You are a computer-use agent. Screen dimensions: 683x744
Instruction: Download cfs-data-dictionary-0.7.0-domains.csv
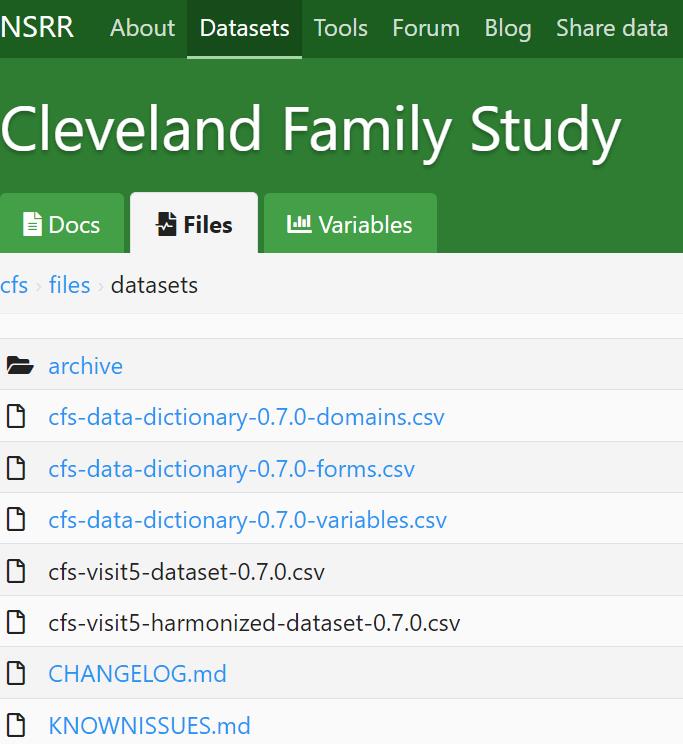pyautogui.click(x=246, y=417)
